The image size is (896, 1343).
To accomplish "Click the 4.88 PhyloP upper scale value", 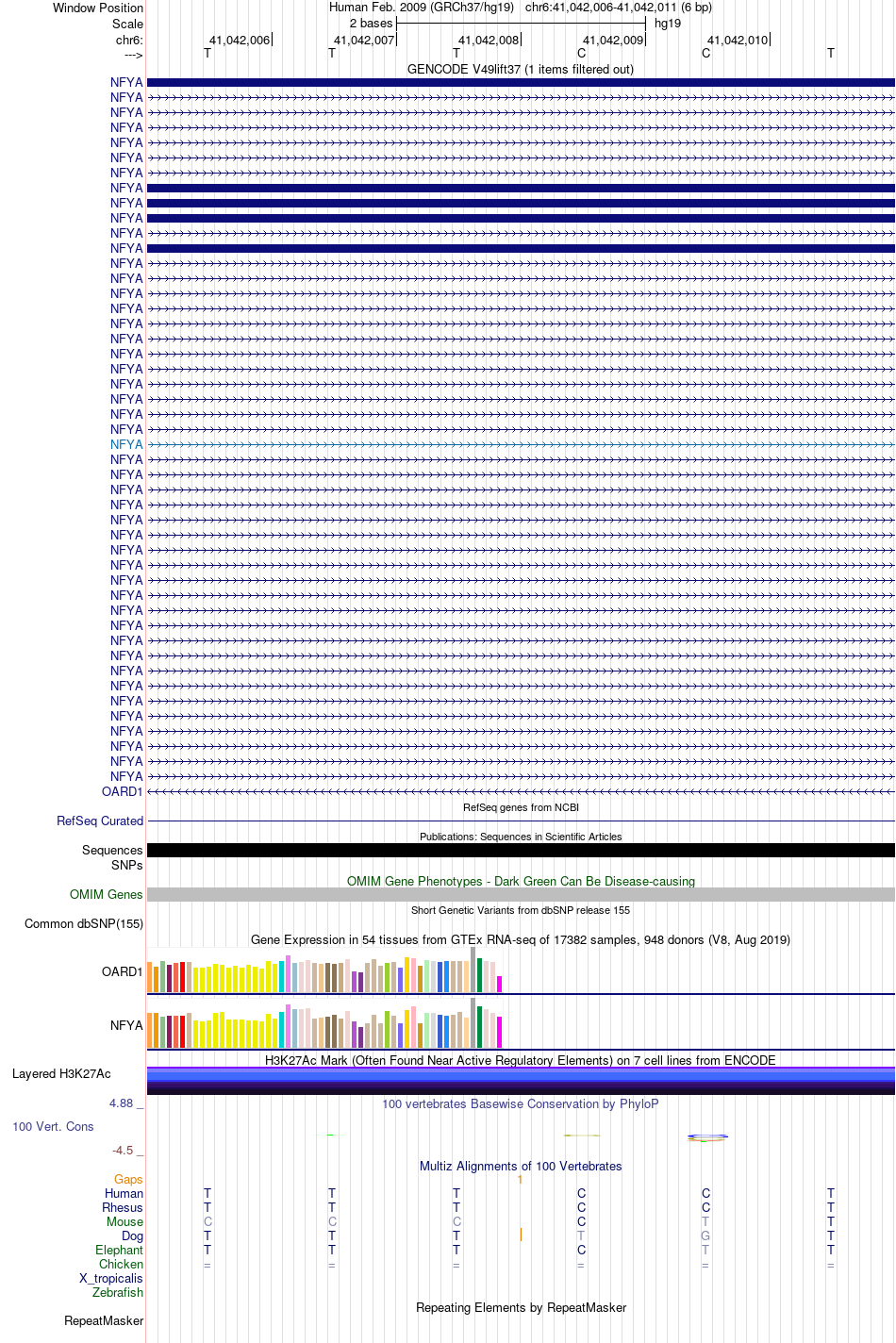I will (x=125, y=1103).
